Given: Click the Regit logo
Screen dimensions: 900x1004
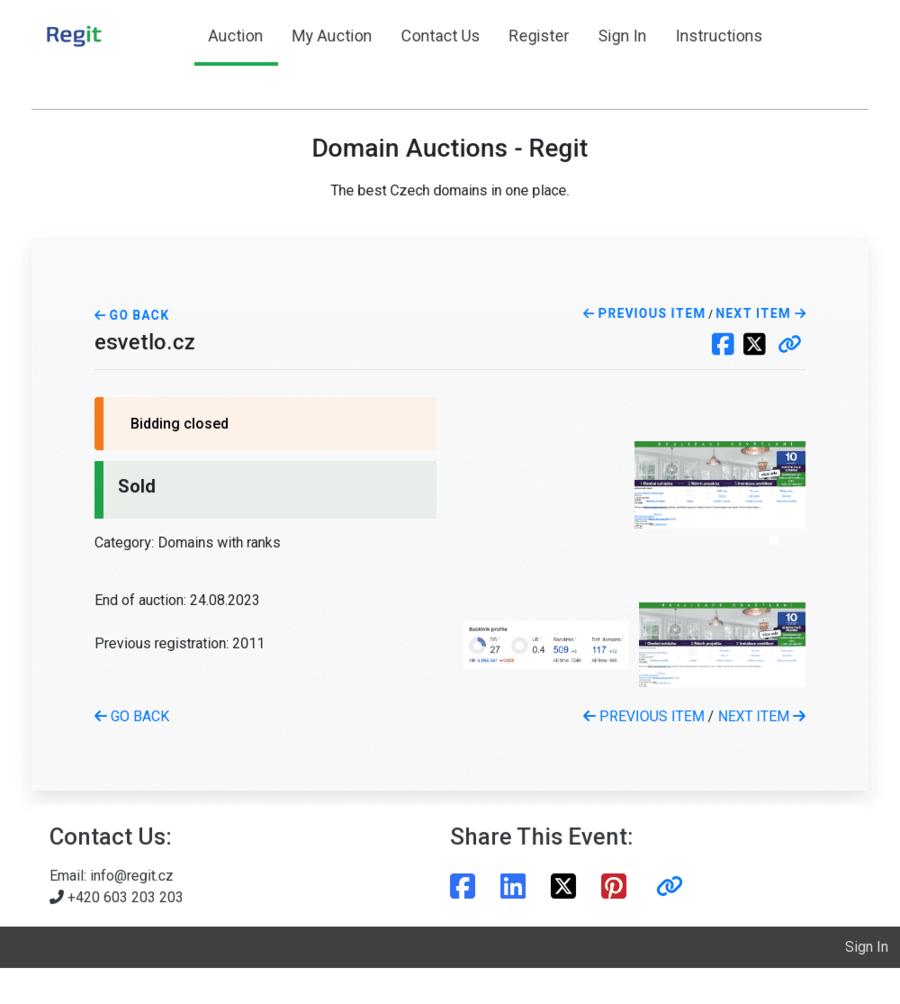Looking at the screenshot, I should [74, 36].
